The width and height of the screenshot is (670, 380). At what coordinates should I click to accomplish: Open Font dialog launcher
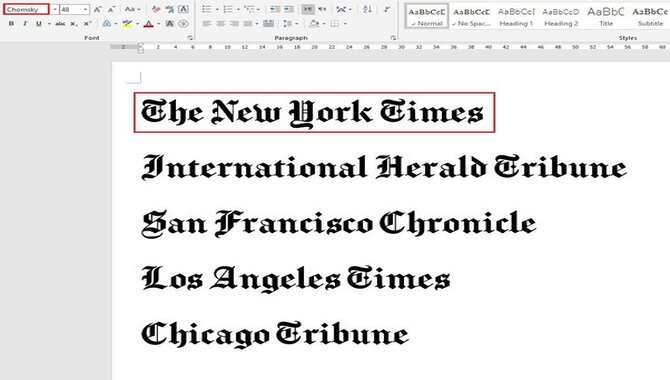pyautogui.click(x=189, y=38)
